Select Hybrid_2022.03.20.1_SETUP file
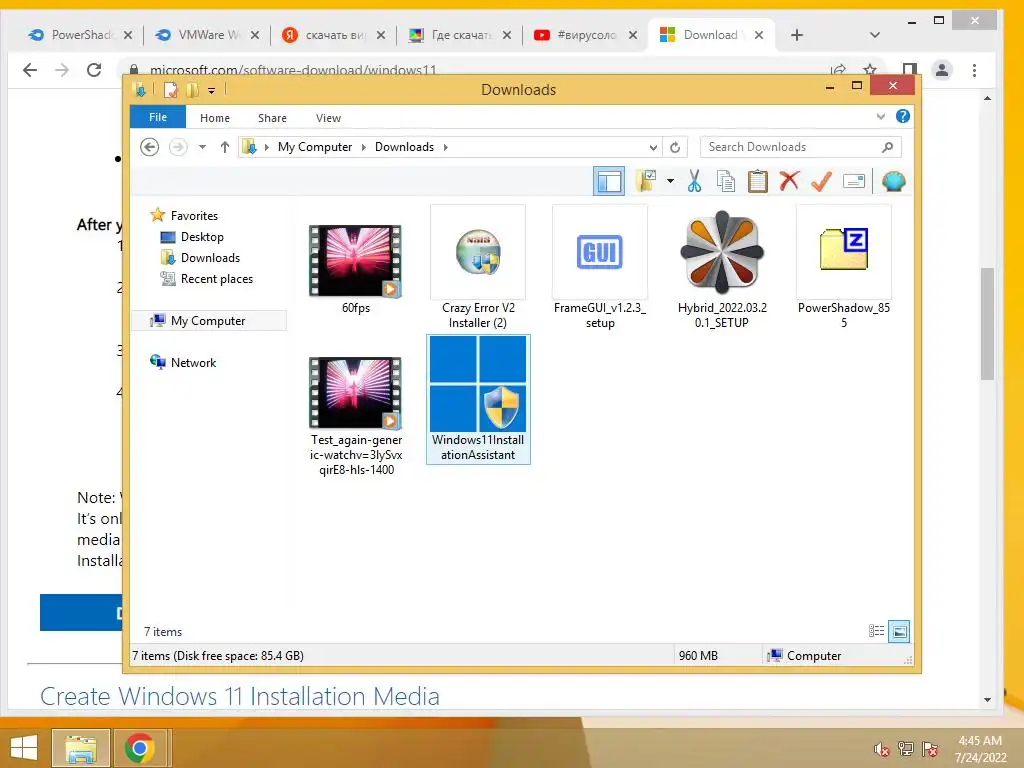Image resolution: width=1024 pixels, height=768 pixels. (722, 268)
